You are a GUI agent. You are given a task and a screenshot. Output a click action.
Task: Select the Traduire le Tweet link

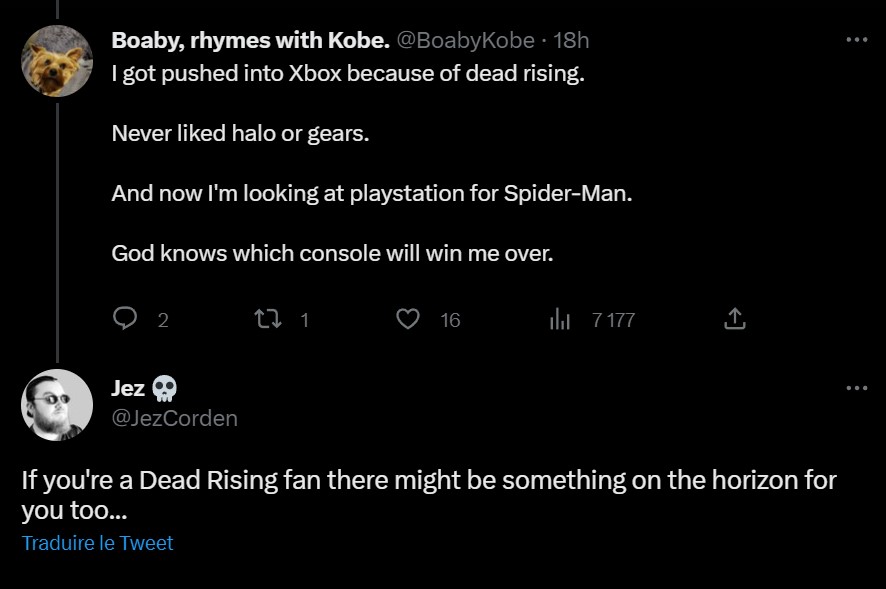98,543
